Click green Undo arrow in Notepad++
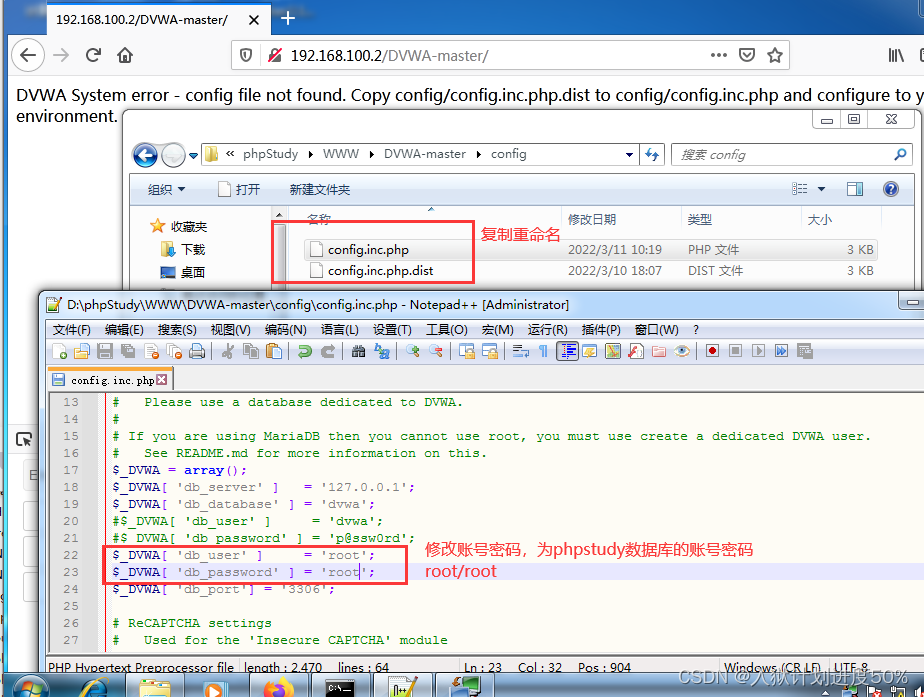 point(305,351)
